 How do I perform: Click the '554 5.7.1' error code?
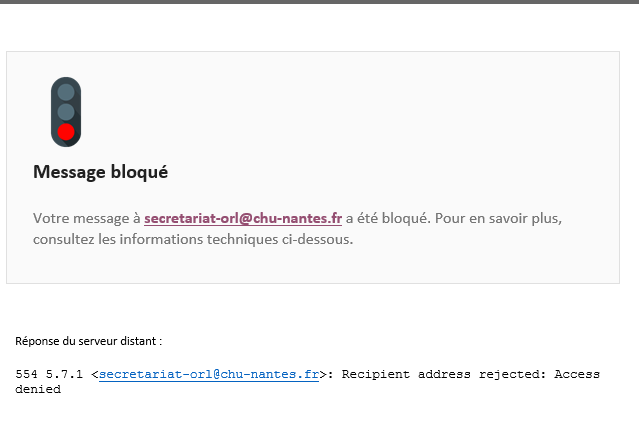[x=49, y=374]
